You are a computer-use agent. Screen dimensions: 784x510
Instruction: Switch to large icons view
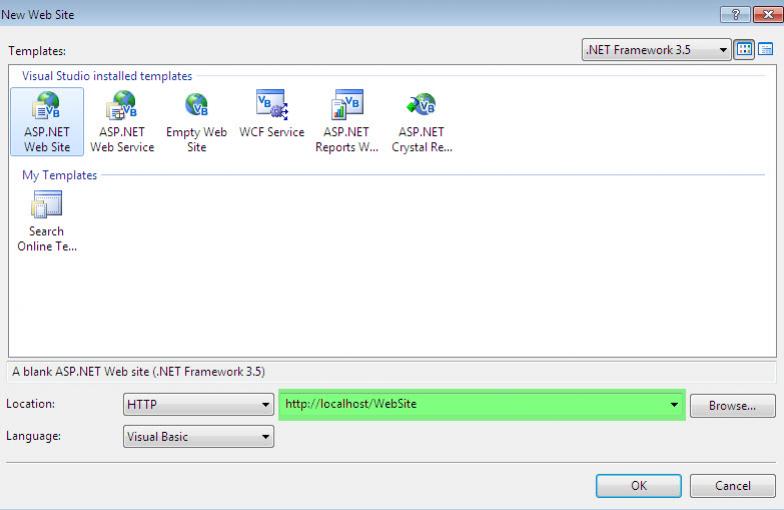tap(744, 50)
